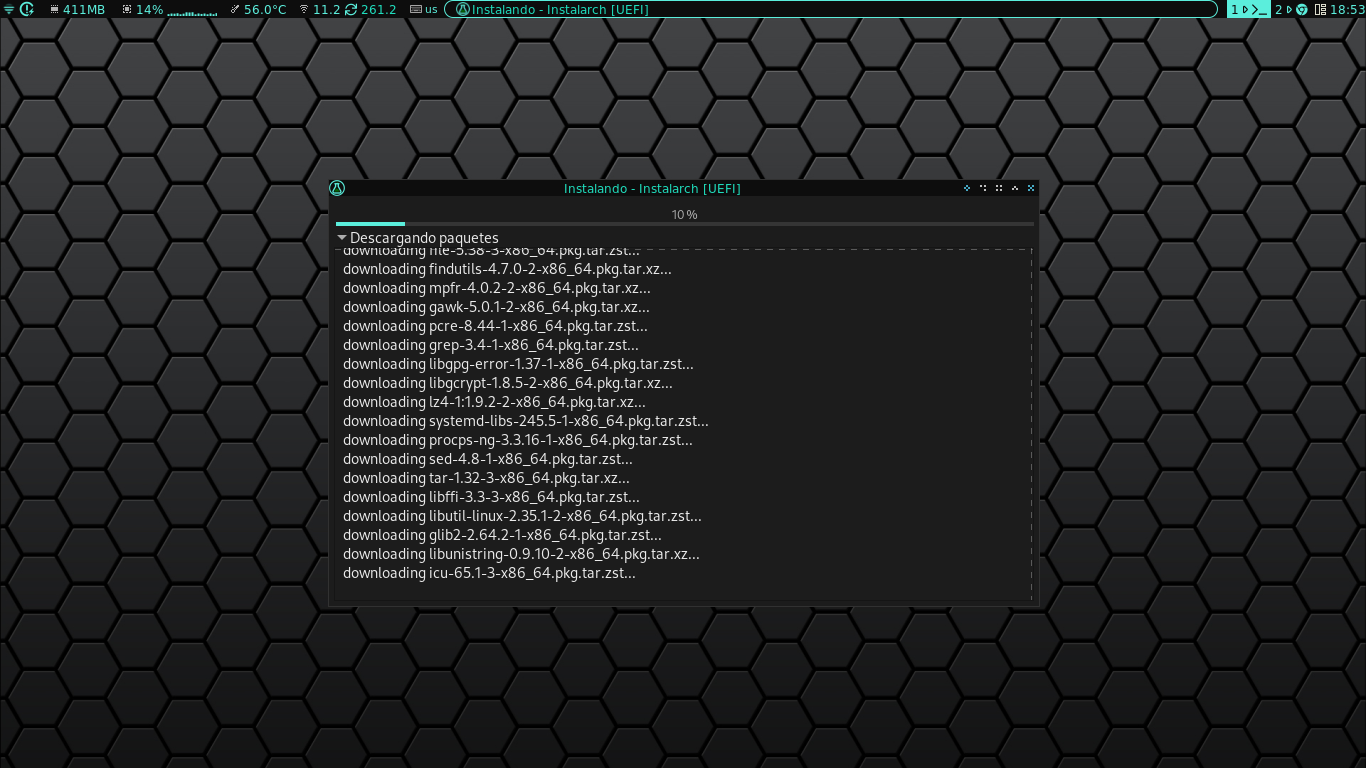Click the line "downloading procps-ng-3.3.16-1"
1366x768 pixels.
[518, 440]
